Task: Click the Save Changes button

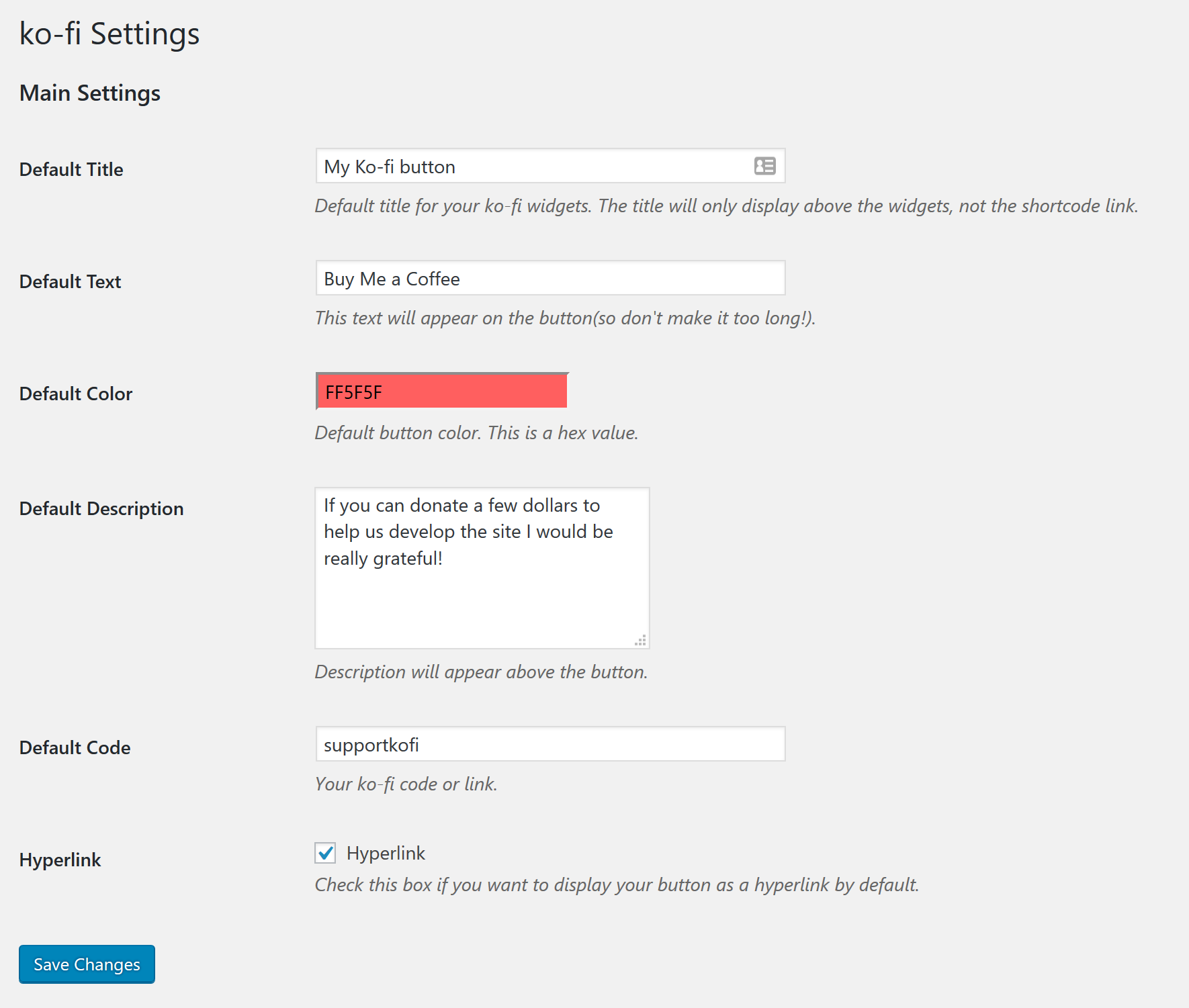Action: tap(87, 964)
